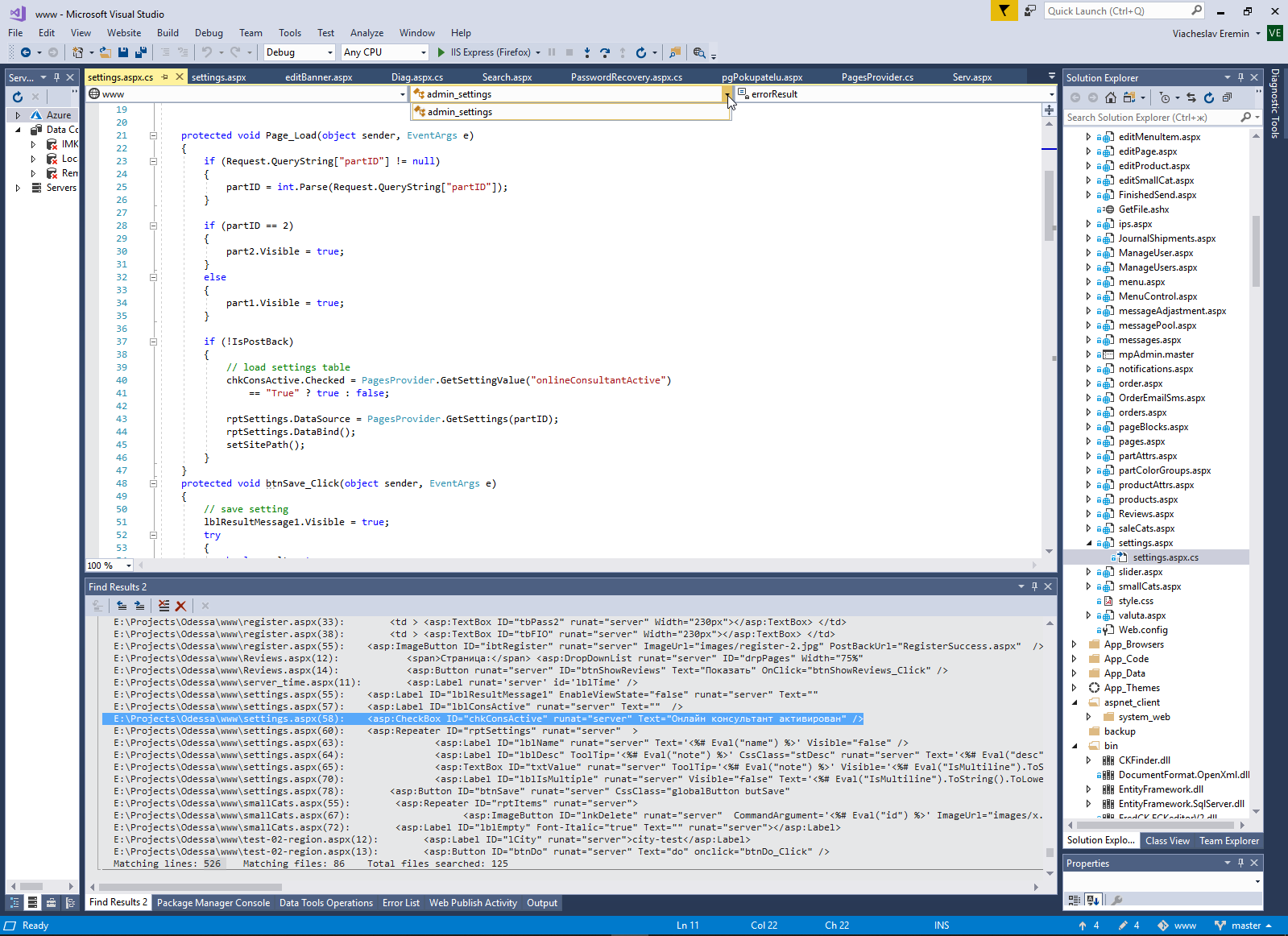The width and height of the screenshot is (1288, 936).
Task: Switch to the editBanner.aspx tab
Action: [318, 77]
